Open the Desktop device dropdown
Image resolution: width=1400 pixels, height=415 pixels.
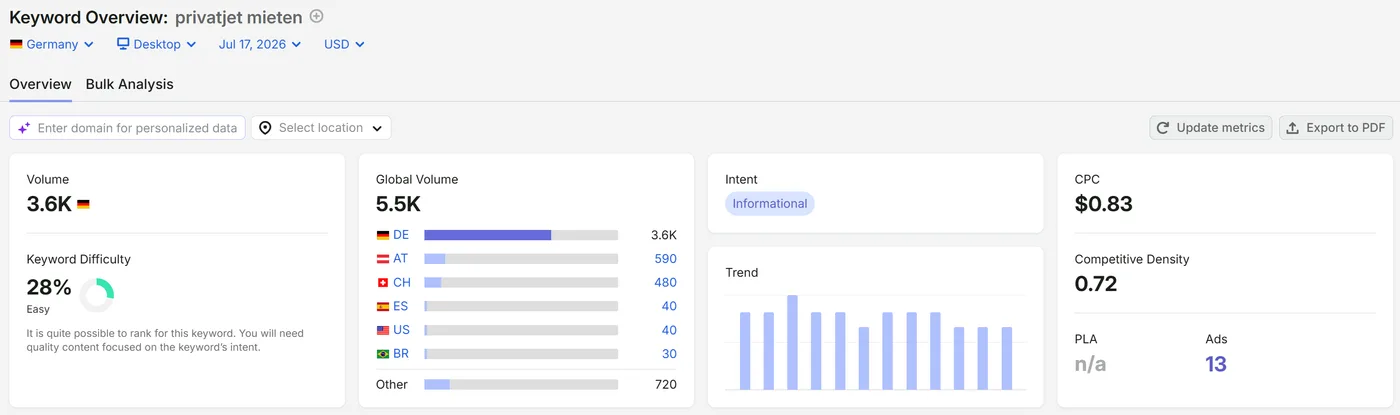click(x=157, y=44)
